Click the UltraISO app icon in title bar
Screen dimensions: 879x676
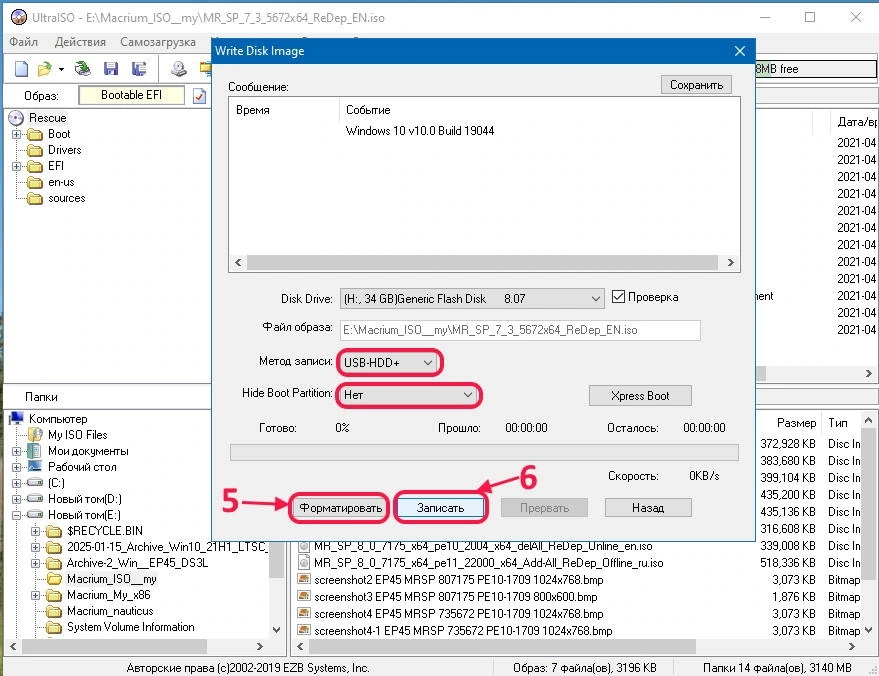(18, 17)
